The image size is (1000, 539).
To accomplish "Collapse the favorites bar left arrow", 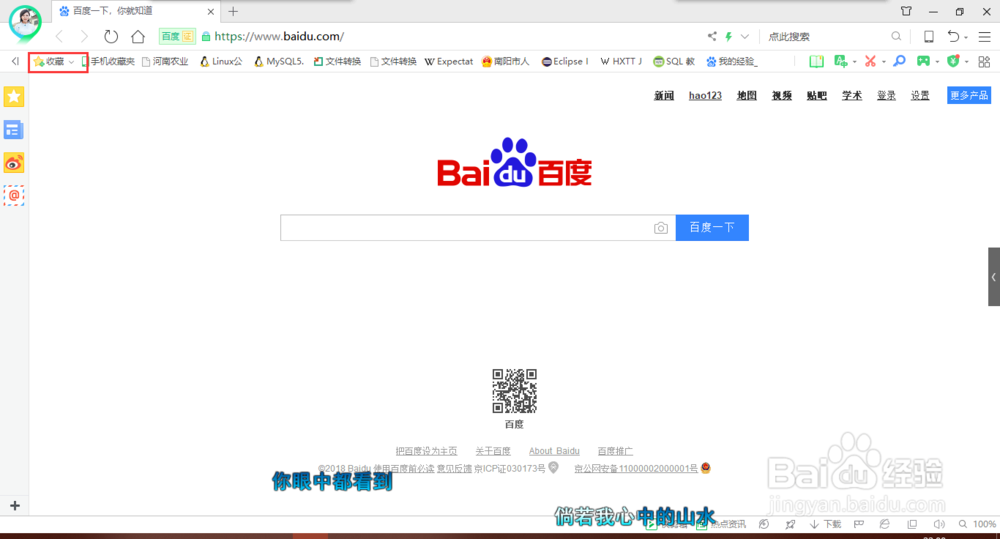I will point(15,61).
